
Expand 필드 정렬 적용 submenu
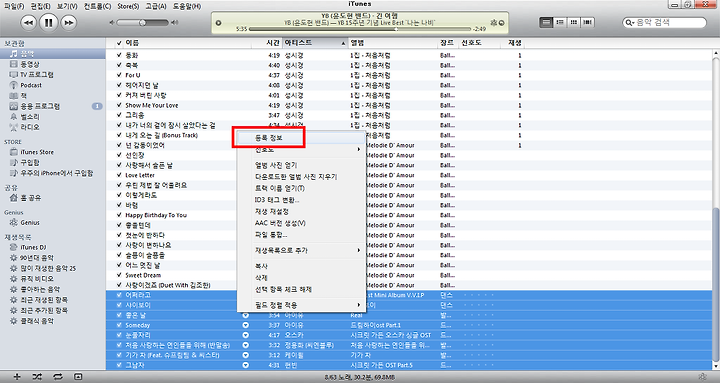(x=301, y=305)
